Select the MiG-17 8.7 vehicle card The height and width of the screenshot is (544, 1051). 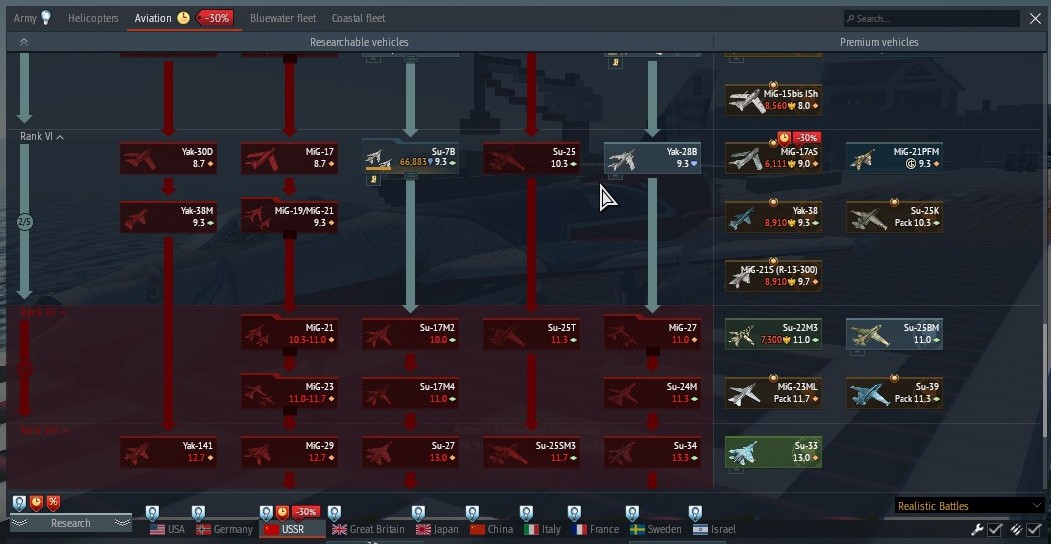289,158
